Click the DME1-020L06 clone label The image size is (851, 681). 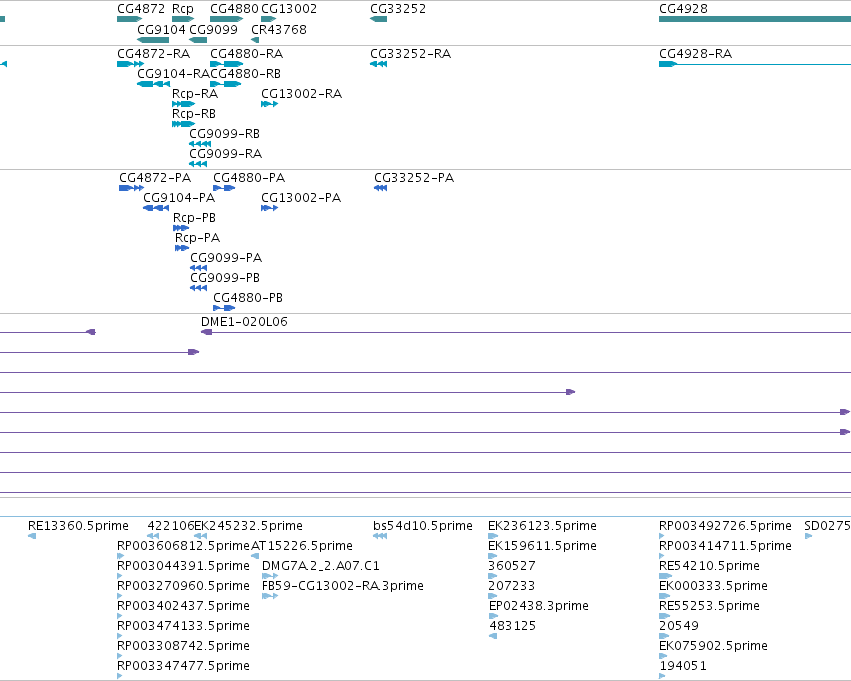pyautogui.click(x=244, y=322)
